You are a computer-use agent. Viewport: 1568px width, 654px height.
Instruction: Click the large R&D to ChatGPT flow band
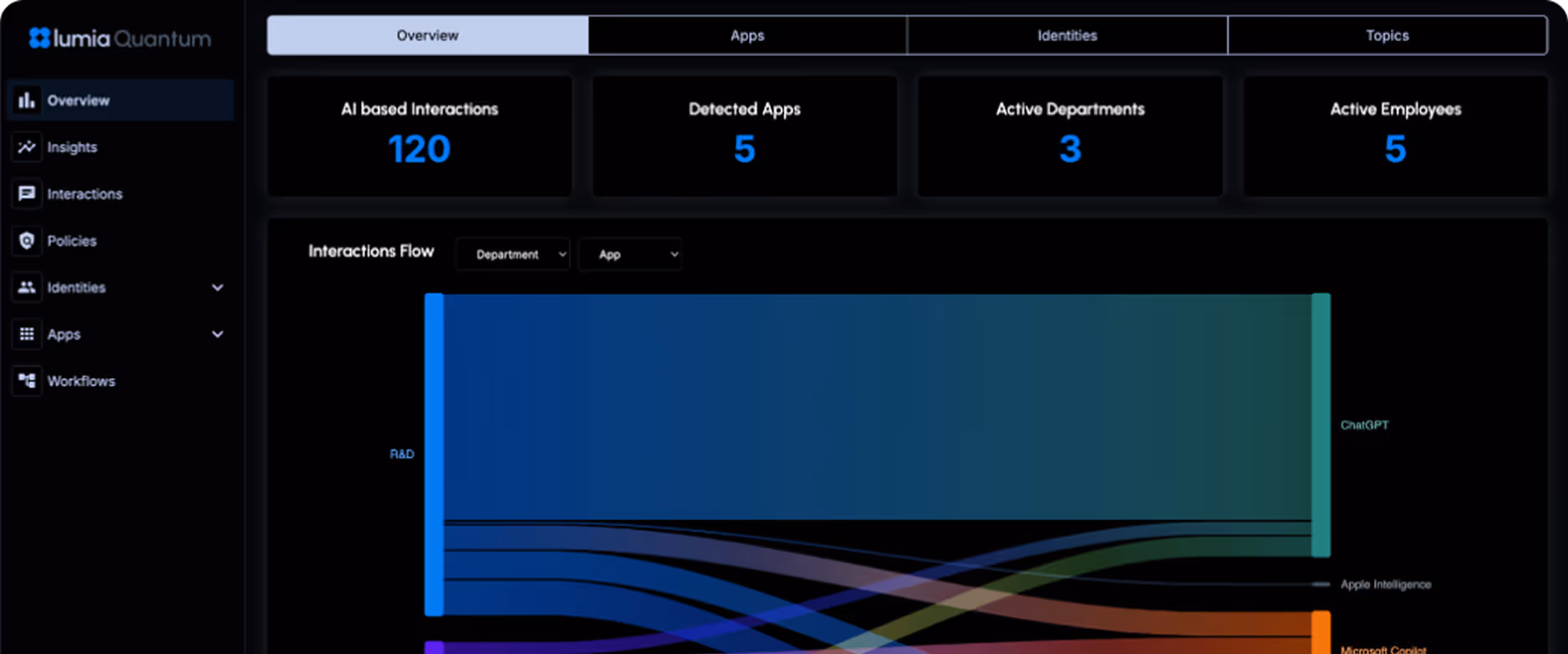click(x=877, y=406)
